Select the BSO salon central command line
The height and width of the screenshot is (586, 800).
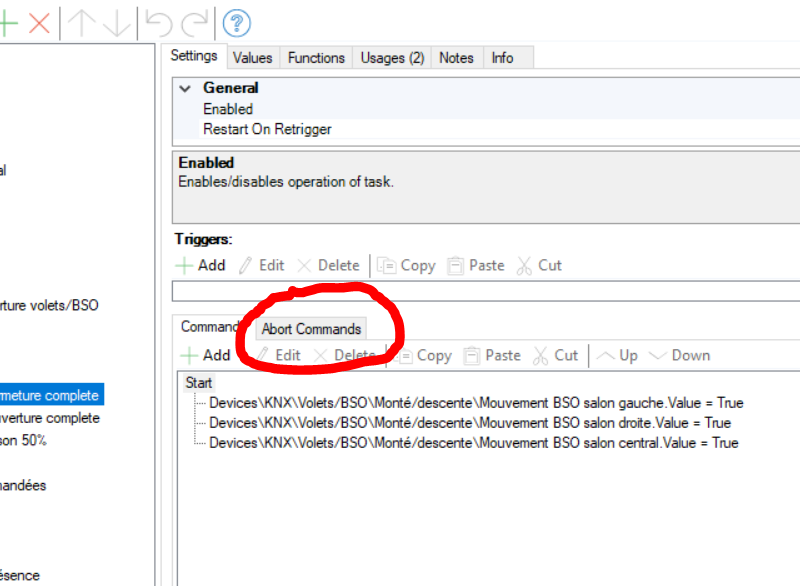(x=473, y=442)
